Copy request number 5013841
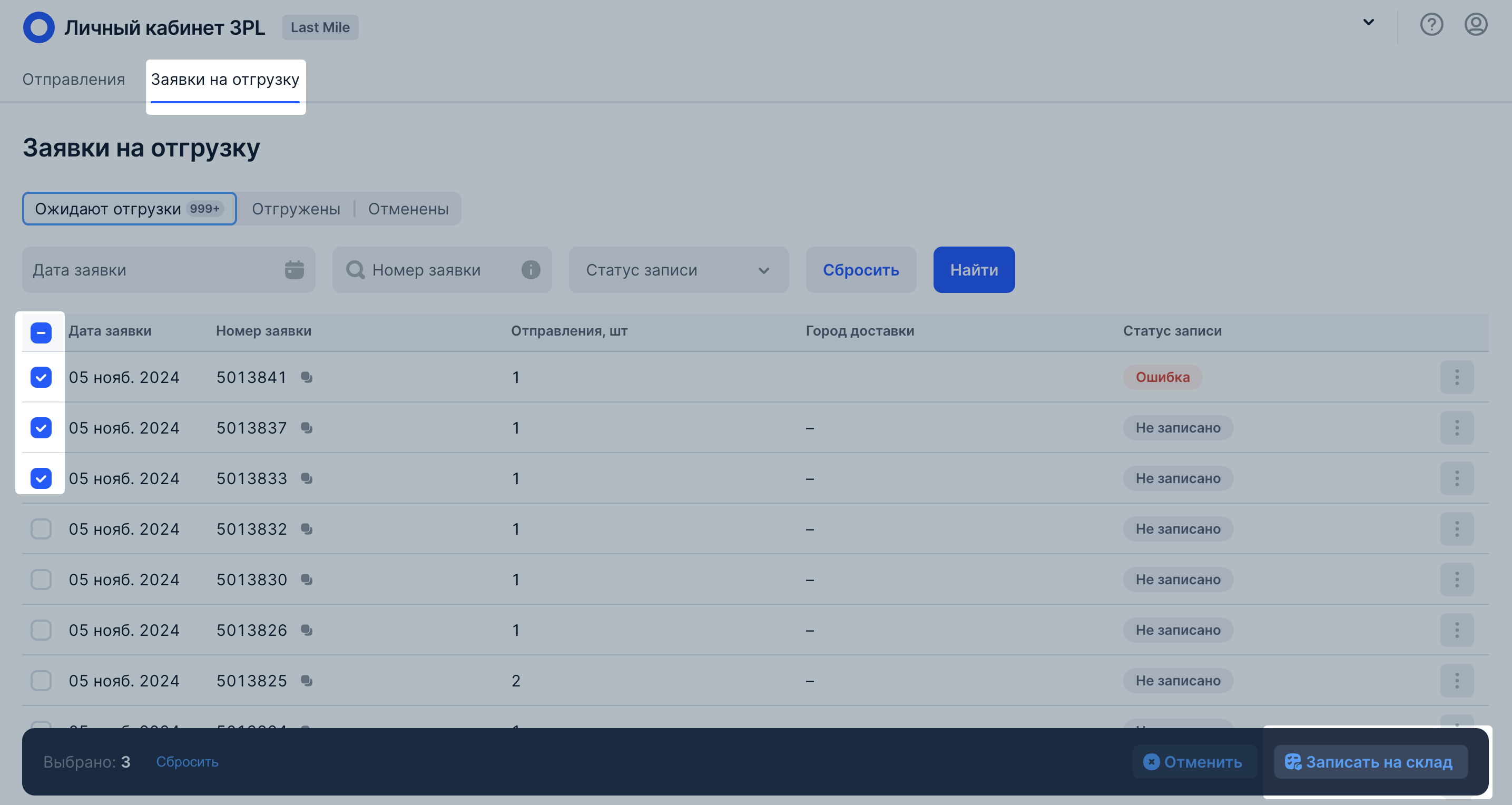Viewport: 1512px width, 805px height. pos(307,377)
